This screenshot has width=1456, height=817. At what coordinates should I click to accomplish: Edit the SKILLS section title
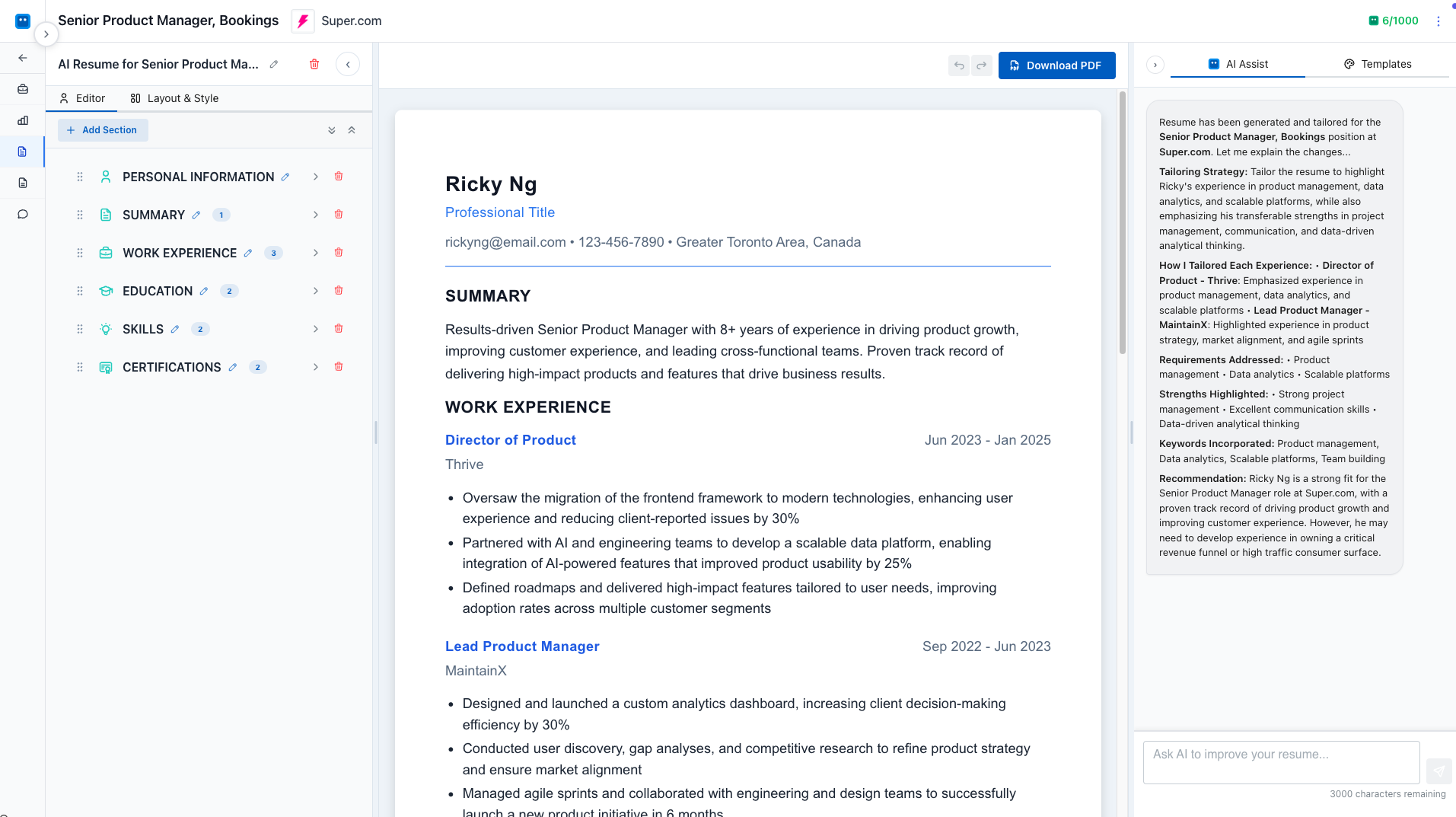coord(174,329)
